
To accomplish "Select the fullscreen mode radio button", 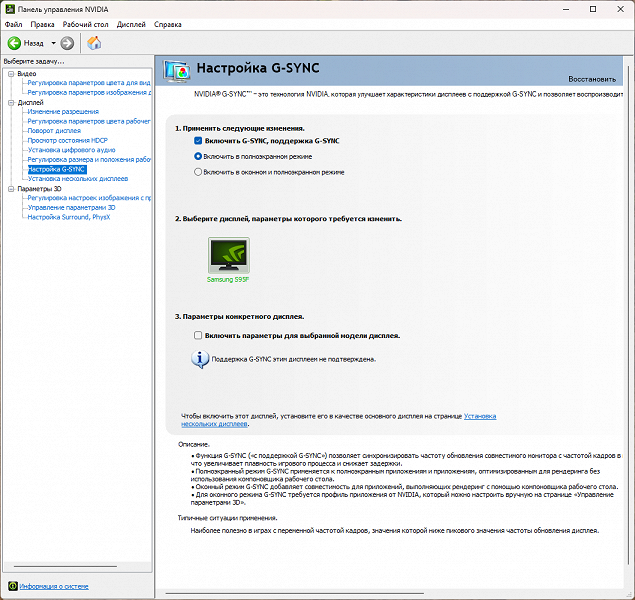I will [198, 156].
